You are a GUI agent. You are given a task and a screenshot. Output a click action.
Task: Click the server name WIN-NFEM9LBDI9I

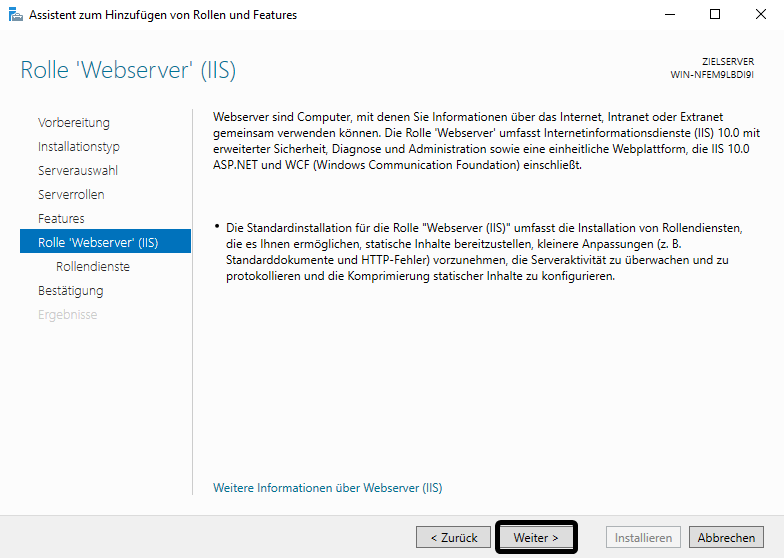pyautogui.click(x=712, y=75)
